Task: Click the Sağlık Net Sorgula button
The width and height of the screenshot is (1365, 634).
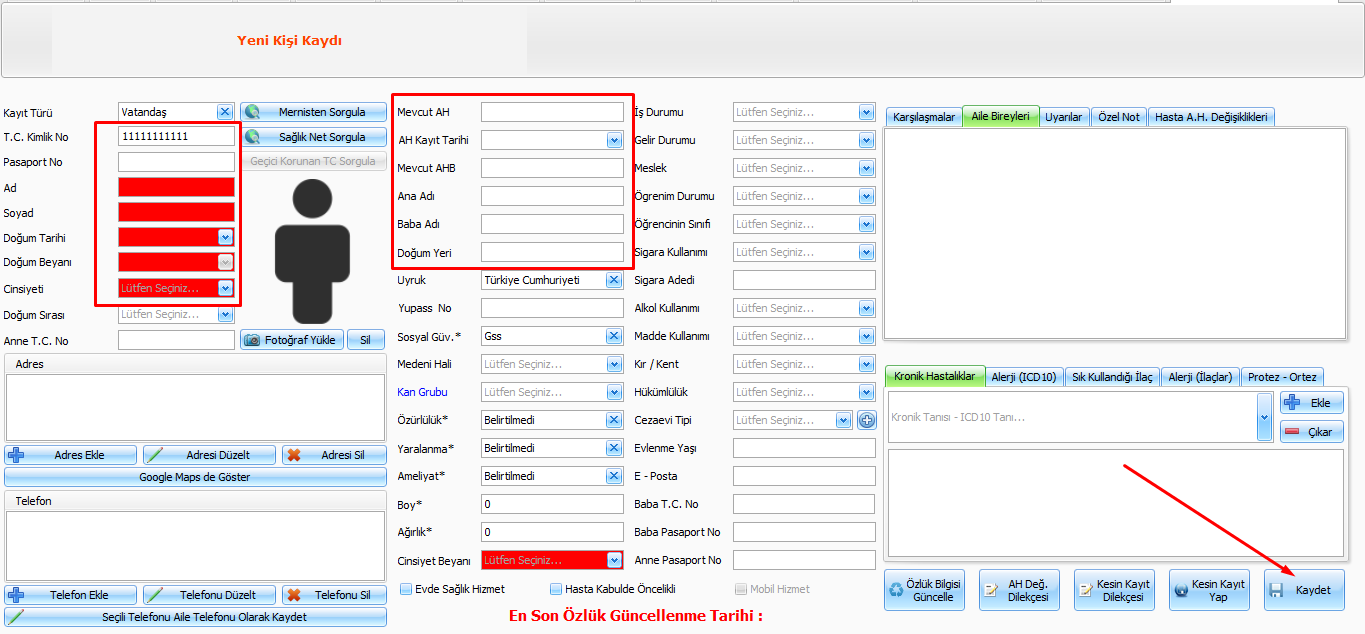Action: [x=313, y=137]
